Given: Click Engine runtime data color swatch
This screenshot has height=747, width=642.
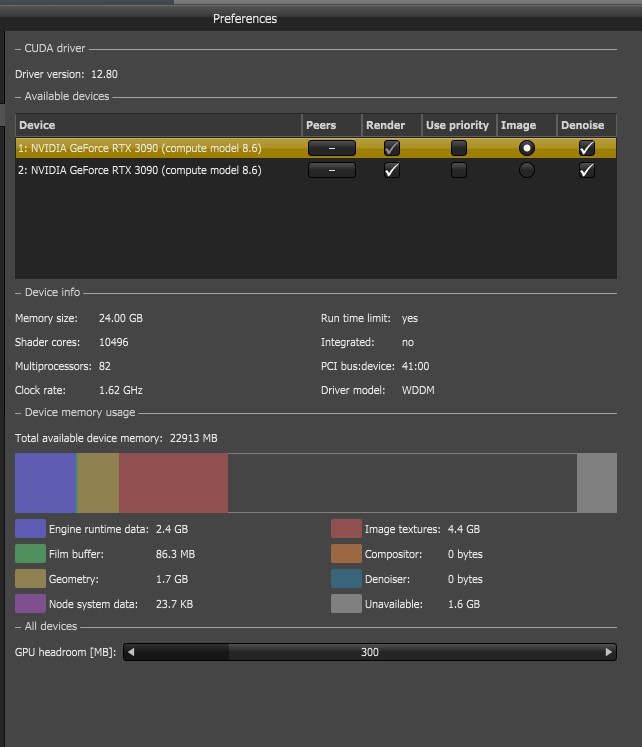Looking at the screenshot, I should click(x=30, y=529).
